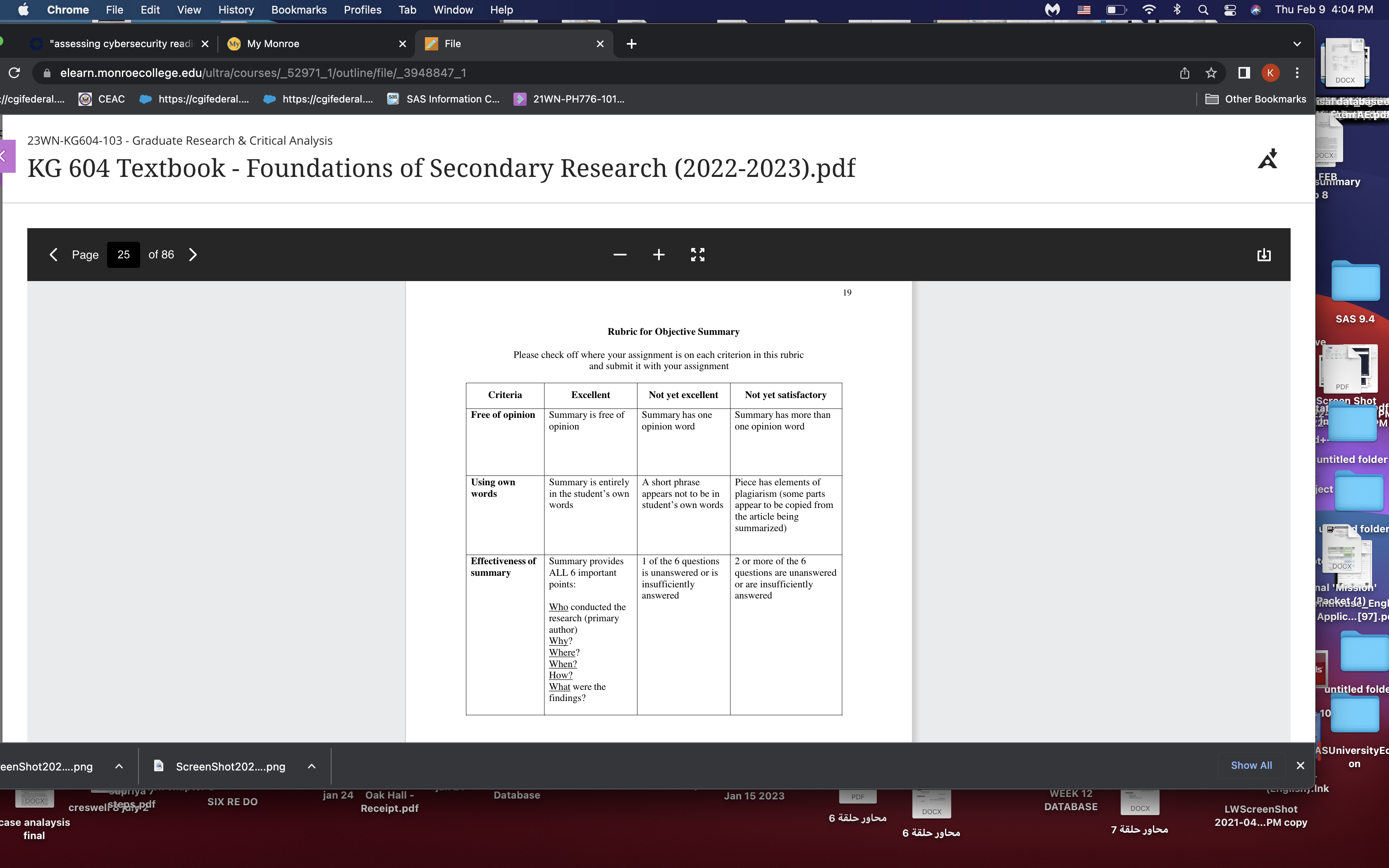The width and height of the screenshot is (1389, 868).
Task: Zoom out the PDF with minus icon
Action: [x=619, y=255]
